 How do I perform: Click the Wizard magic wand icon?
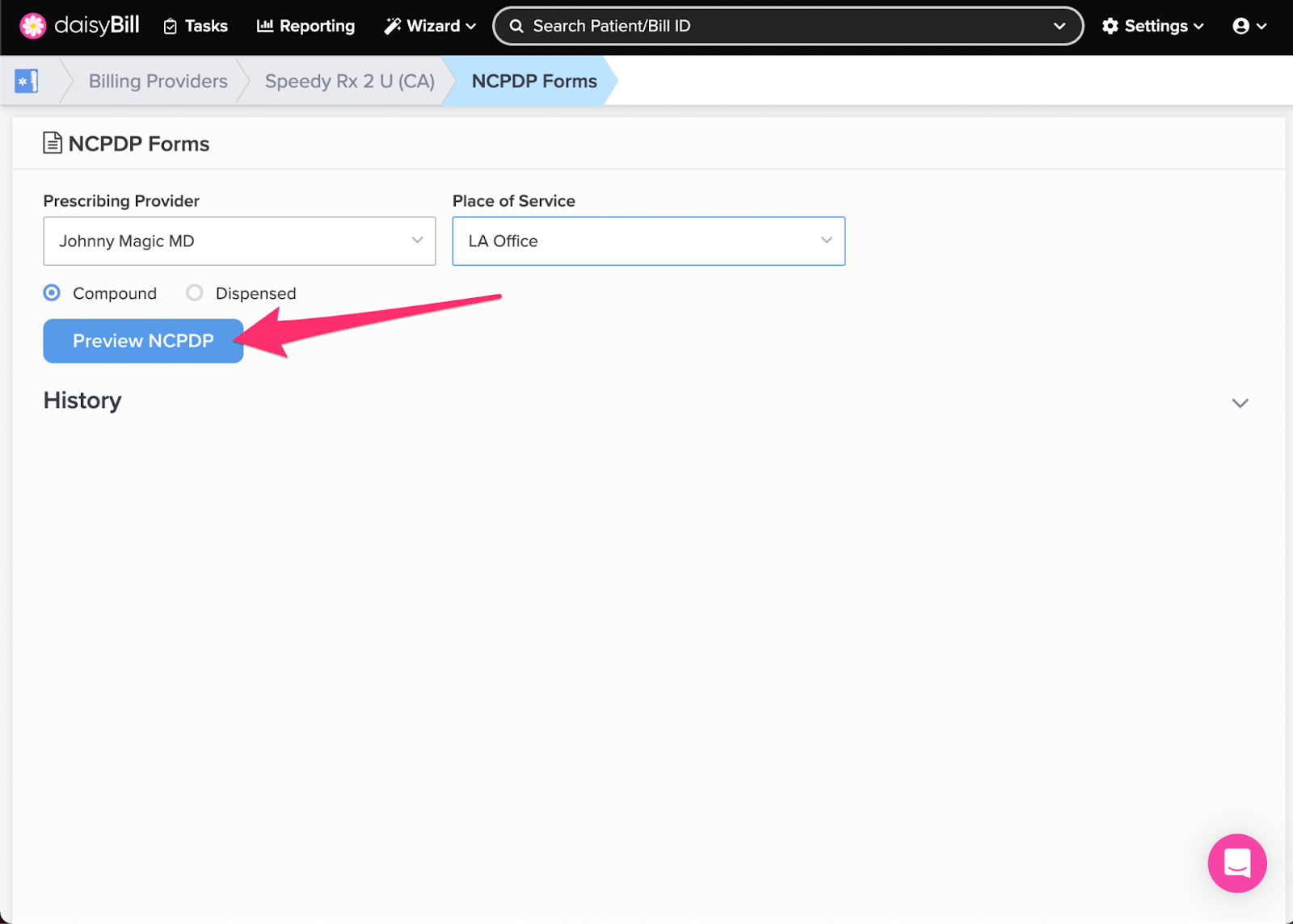tap(393, 26)
